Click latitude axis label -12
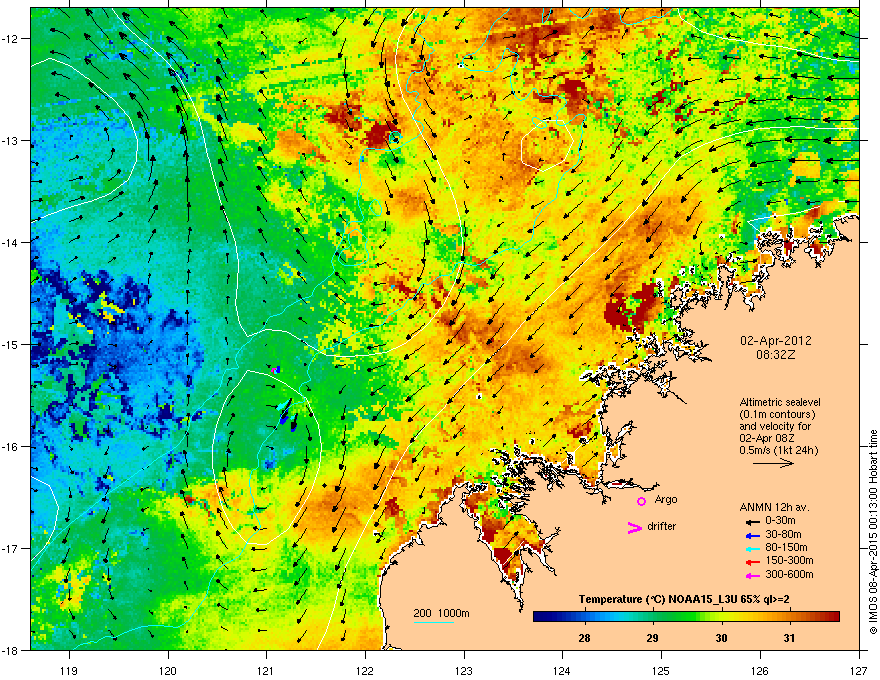The width and height of the screenshot is (880, 680). tap(12, 38)
